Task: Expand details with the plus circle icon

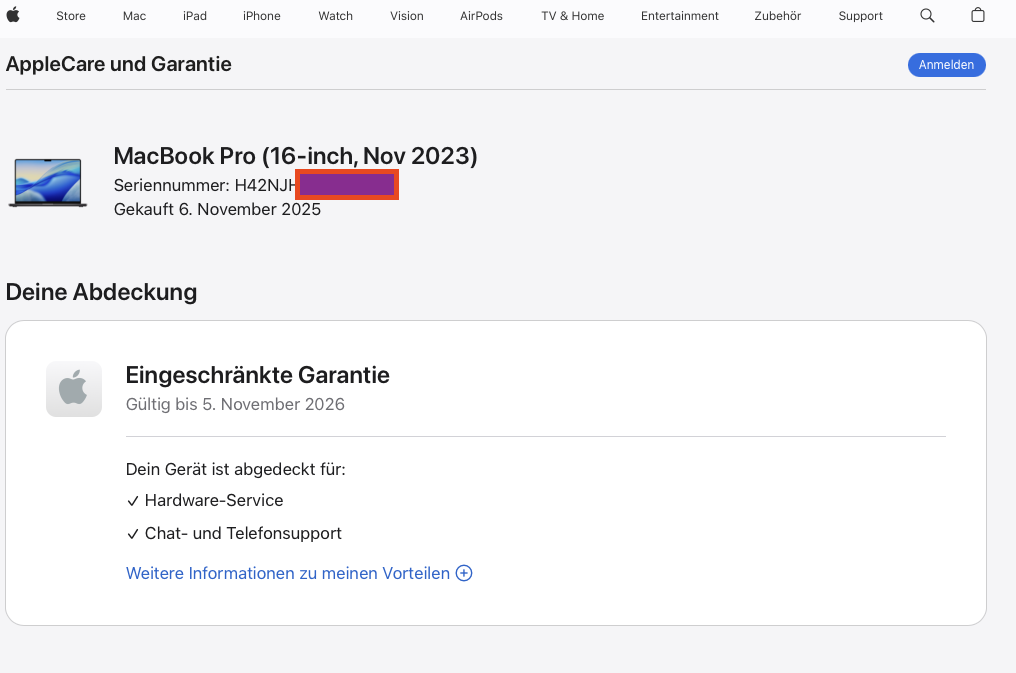Action: (x=464, y=573)
